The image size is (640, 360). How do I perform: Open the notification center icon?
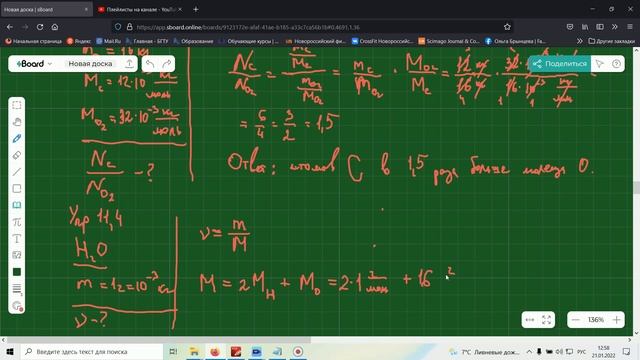(x=627, y=351)
